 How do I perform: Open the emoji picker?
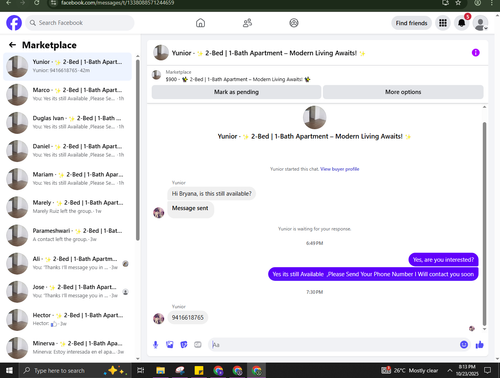click(x=464, y=345)
